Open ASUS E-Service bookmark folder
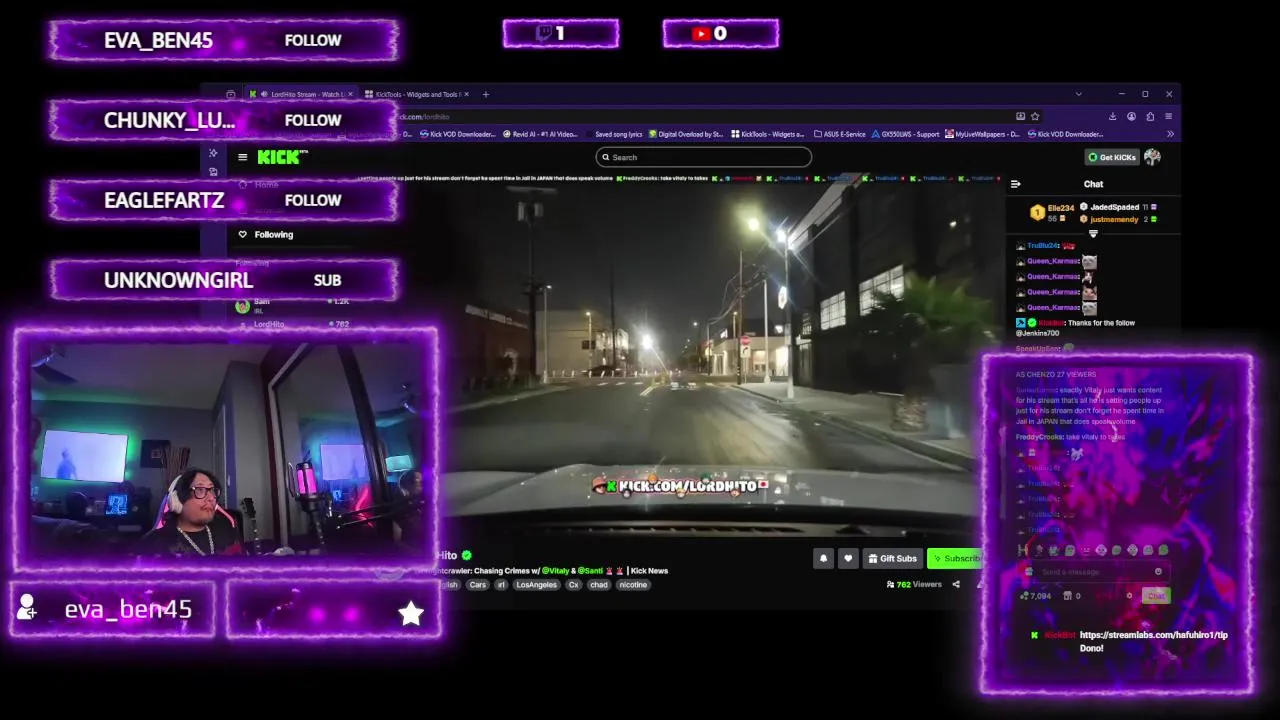The image size is (1280, 720). click(x=840, y=134)
